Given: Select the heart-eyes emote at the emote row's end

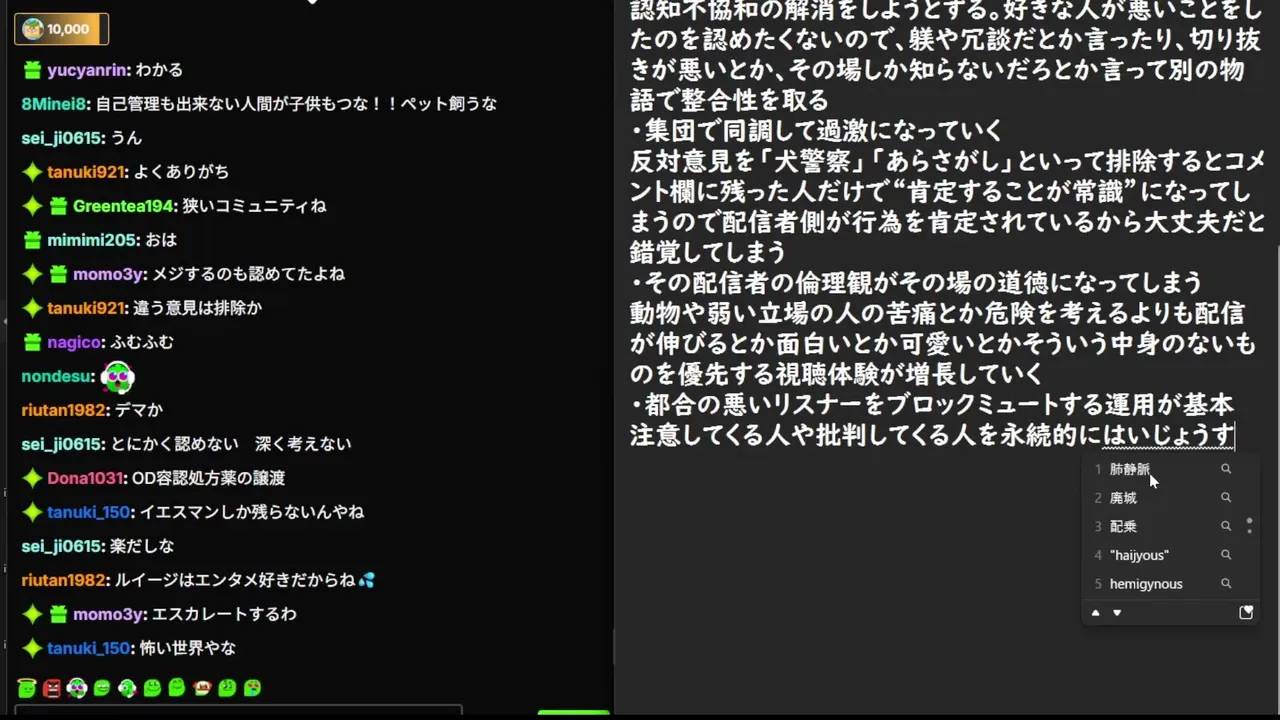Looking at the screenshot, I should coord(252,688).
